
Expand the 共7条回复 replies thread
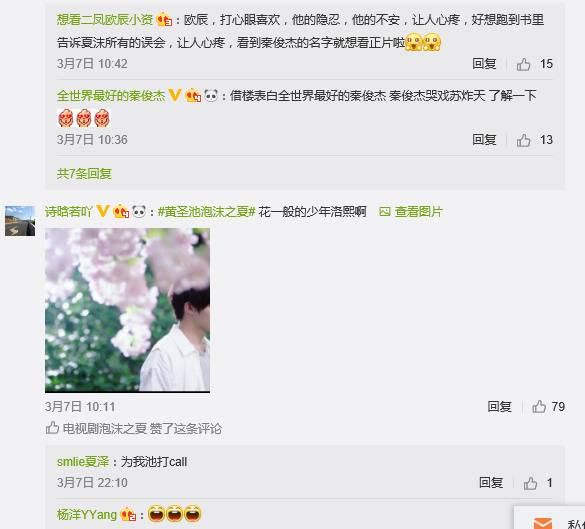coord(84,173)
